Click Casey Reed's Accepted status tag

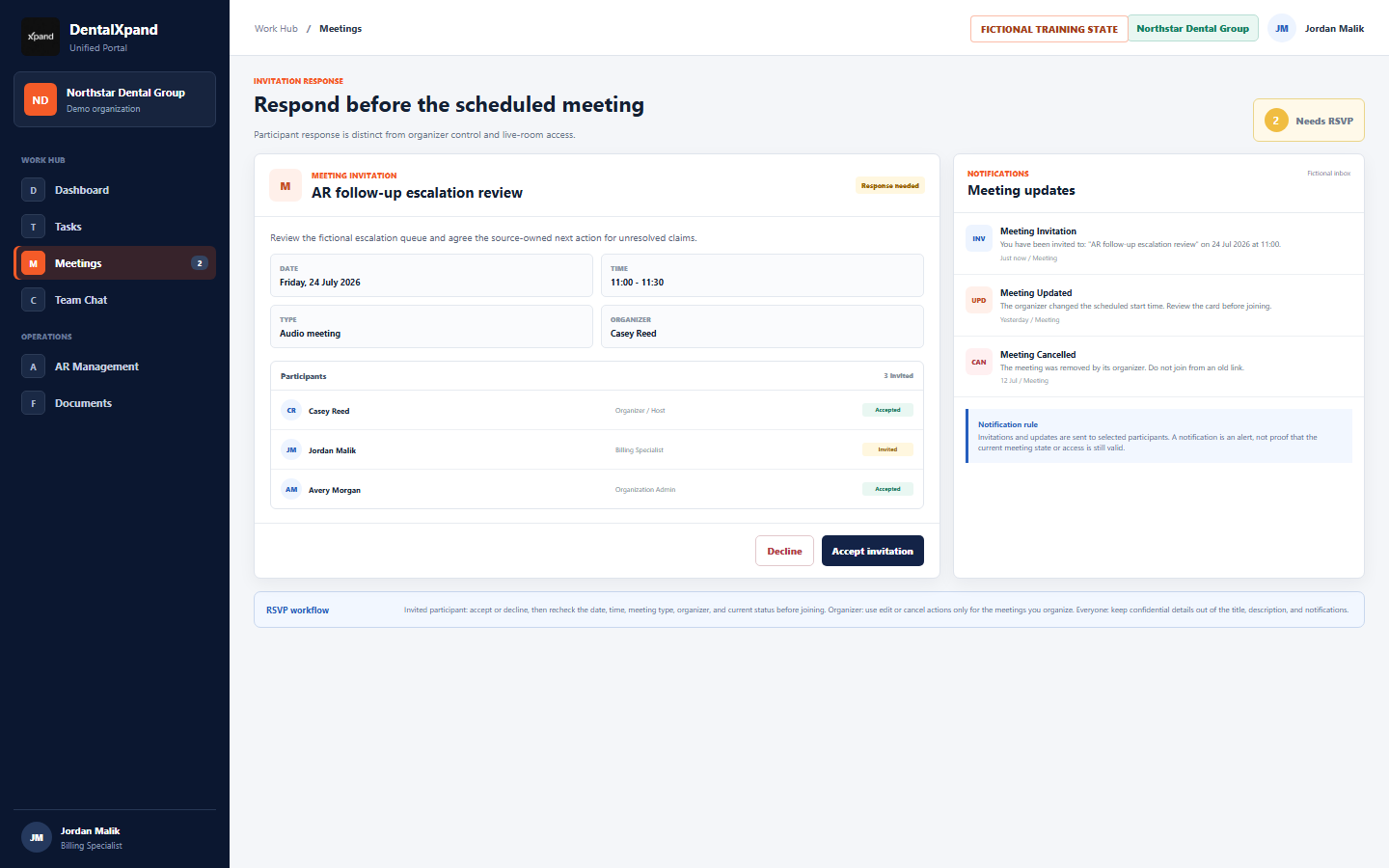887,410
